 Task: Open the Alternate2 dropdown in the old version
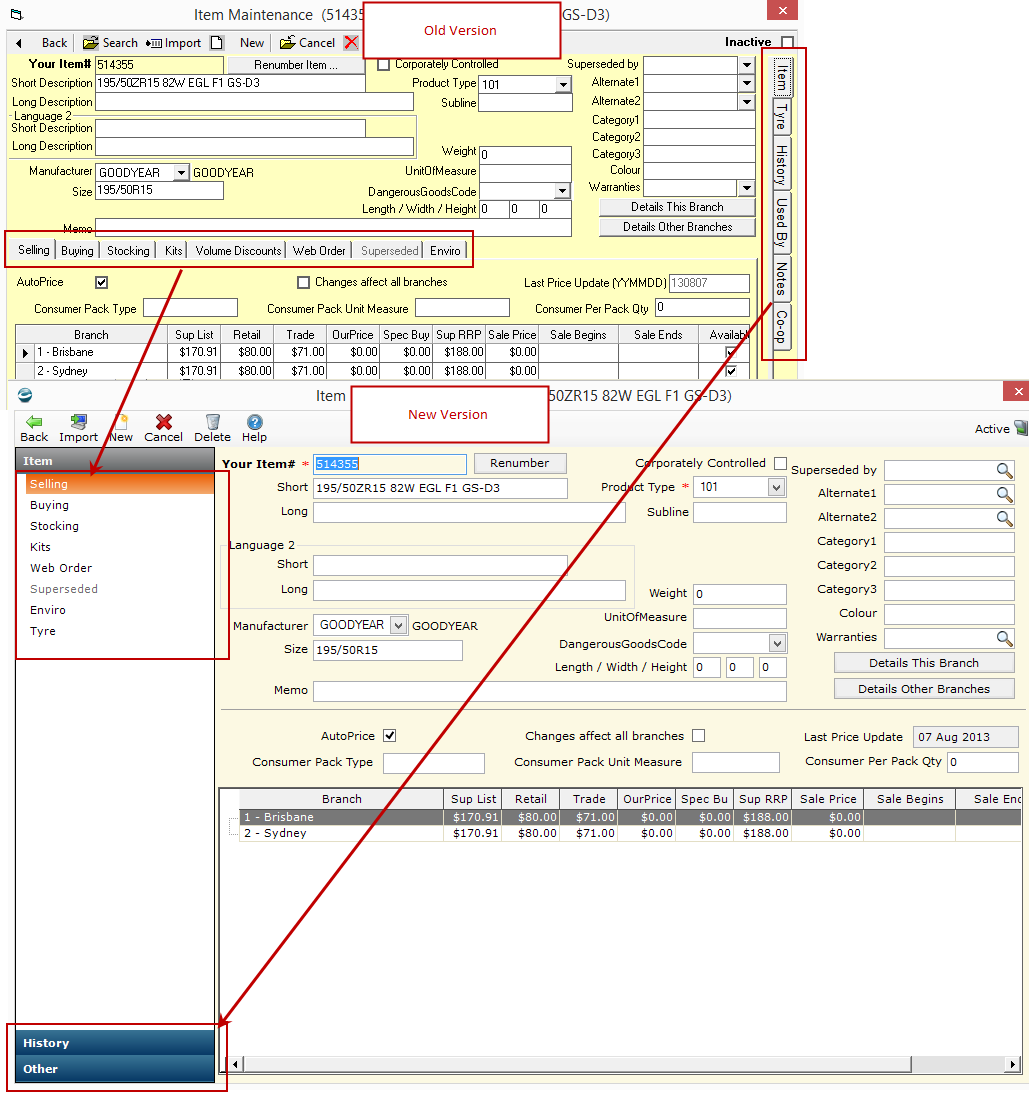tap(747, 101)
